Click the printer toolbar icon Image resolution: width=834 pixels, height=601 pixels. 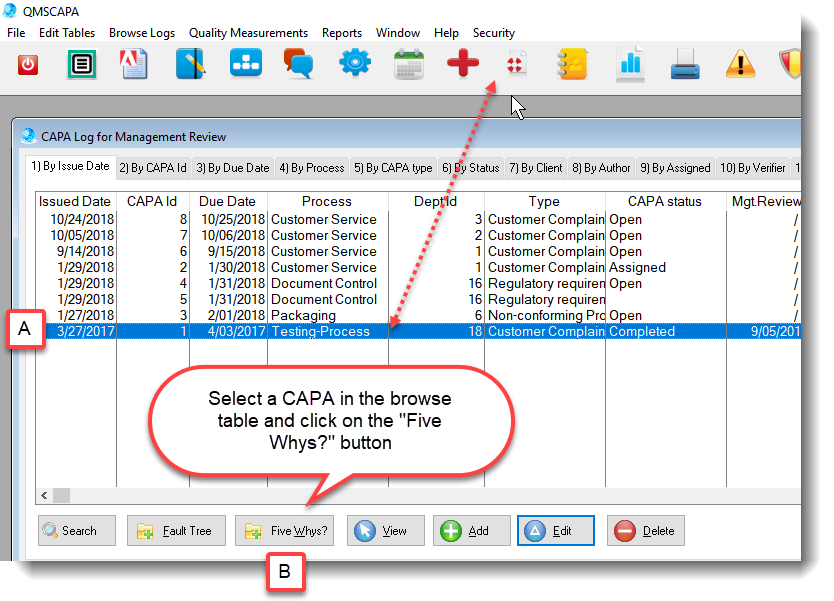pyautogui.click(x=685, y=65)
